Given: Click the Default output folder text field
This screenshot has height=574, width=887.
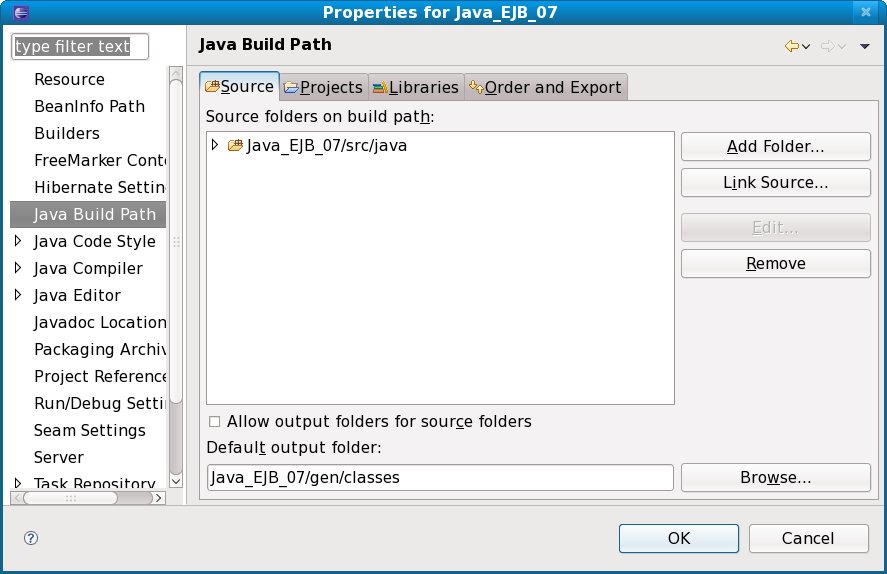Looking at the screenshot, I should tap(440, 478).
